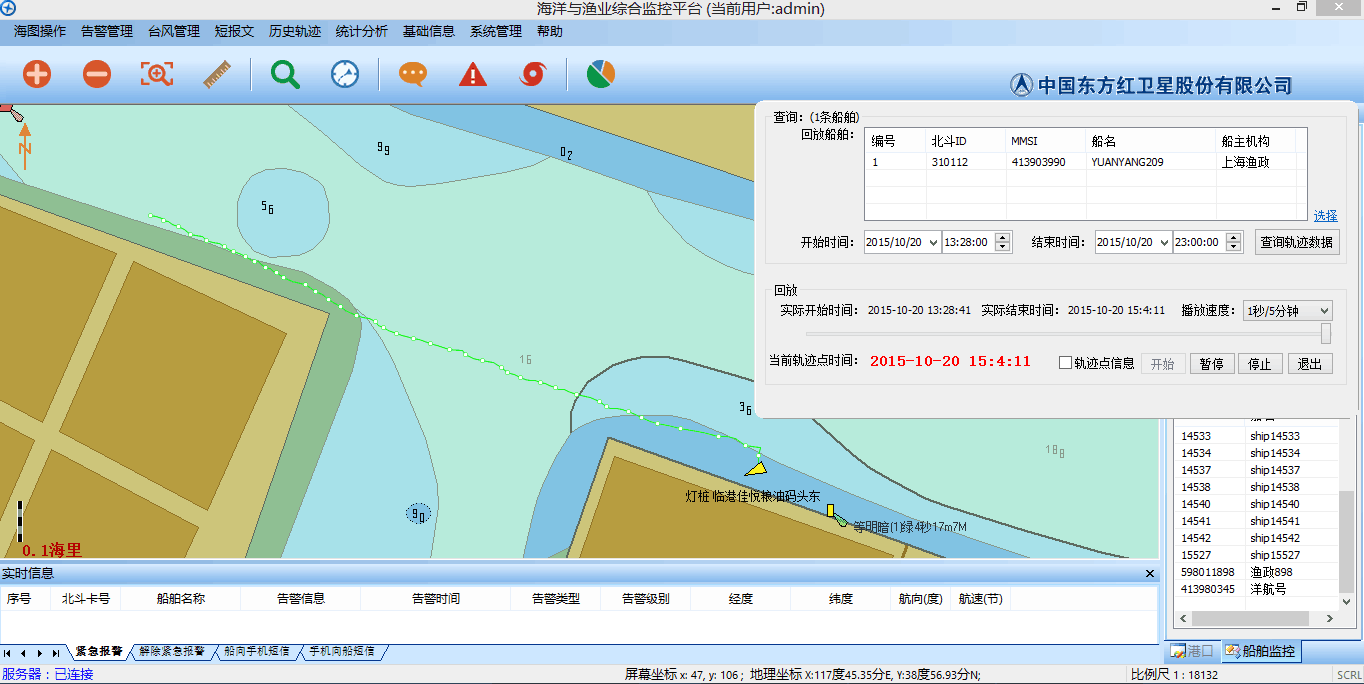Go to last tab with the navigation arrow
This screenshot has width=1364, height=684.
56,652
